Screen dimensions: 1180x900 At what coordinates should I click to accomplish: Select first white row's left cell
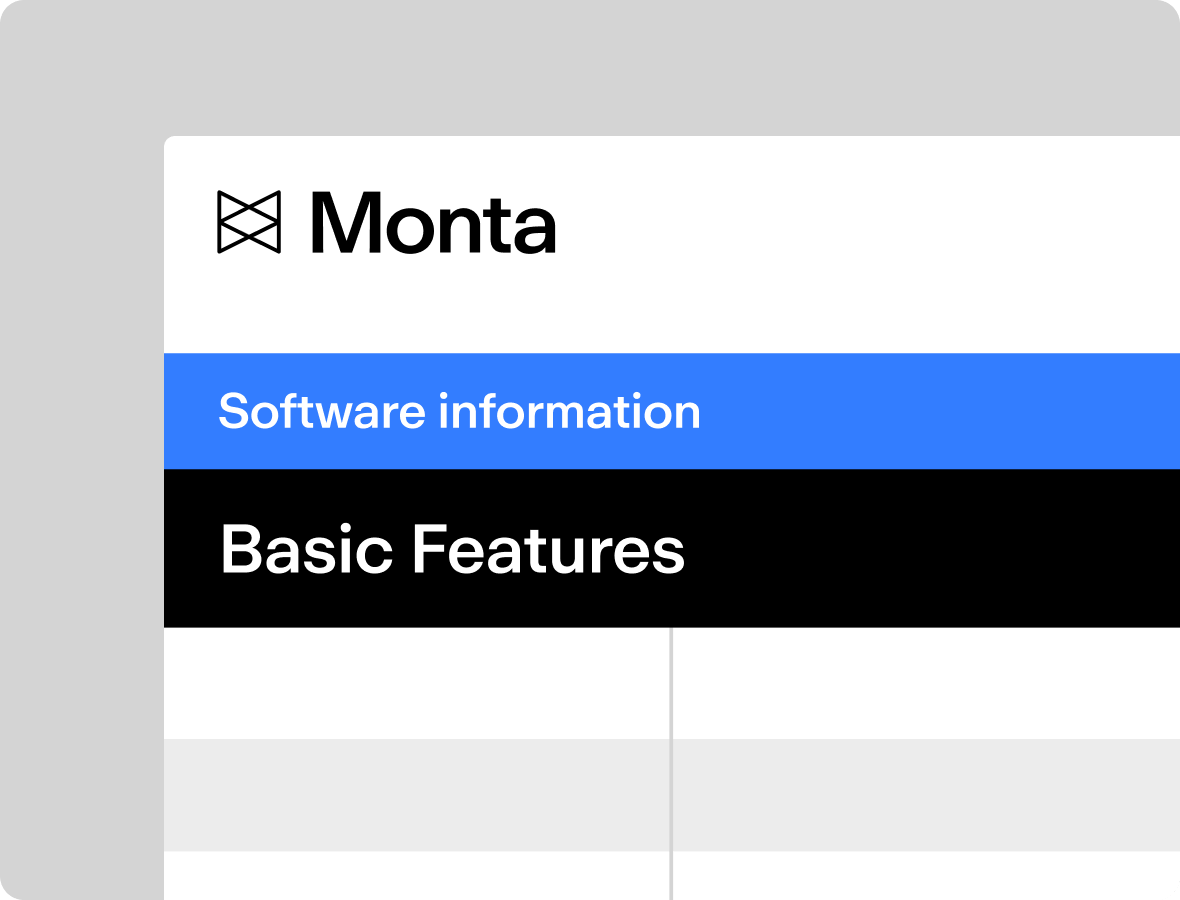coord(416,683)
